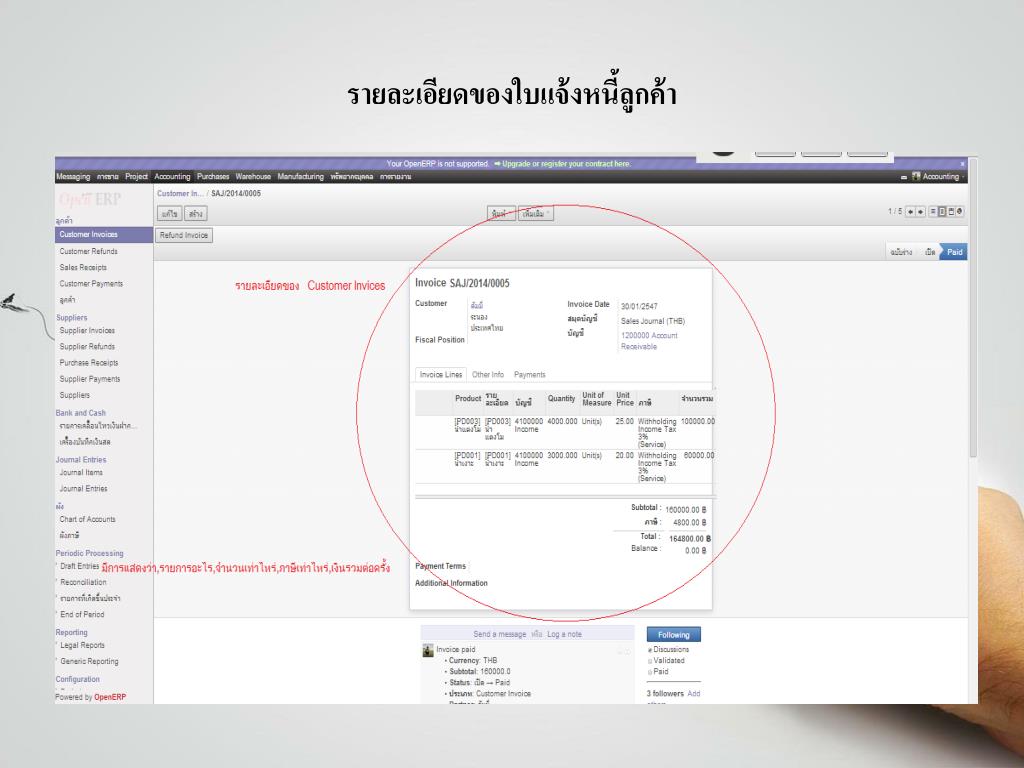Click the [PD003] product line row
Screen dimensions: 1024x768
pos(565,432)
